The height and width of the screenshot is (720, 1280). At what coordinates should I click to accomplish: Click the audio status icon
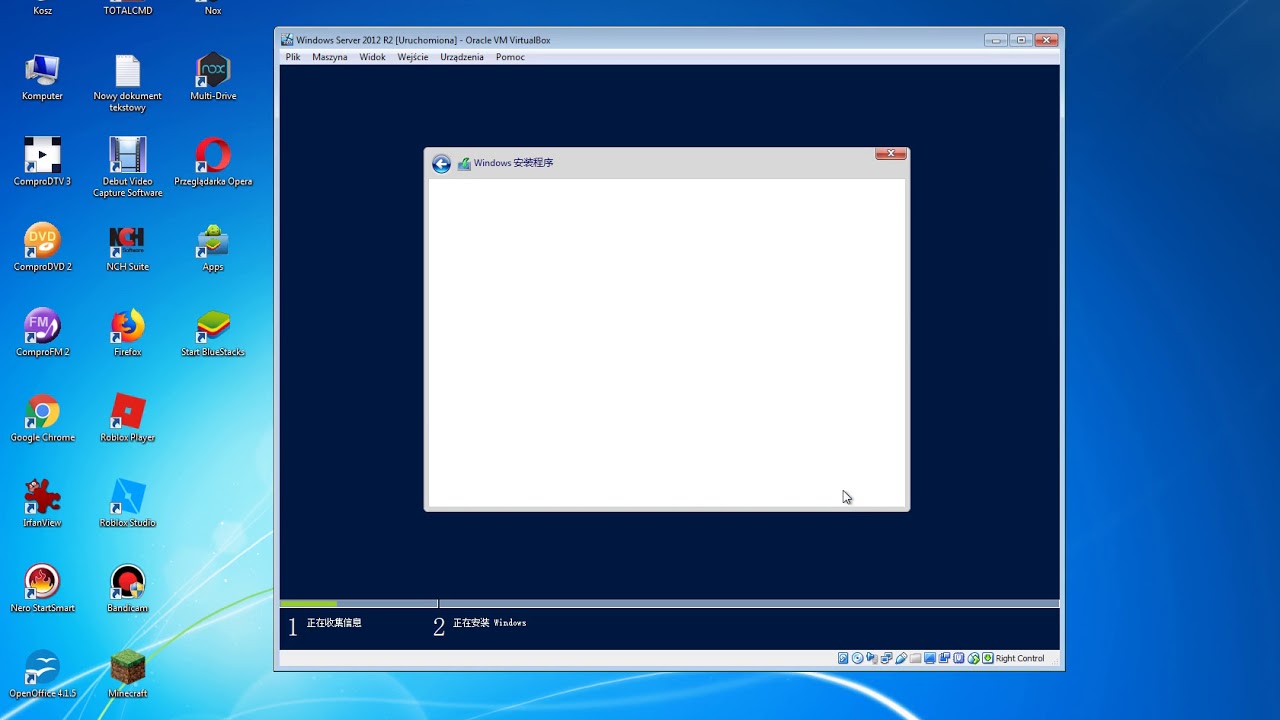[x=872, y=658]
